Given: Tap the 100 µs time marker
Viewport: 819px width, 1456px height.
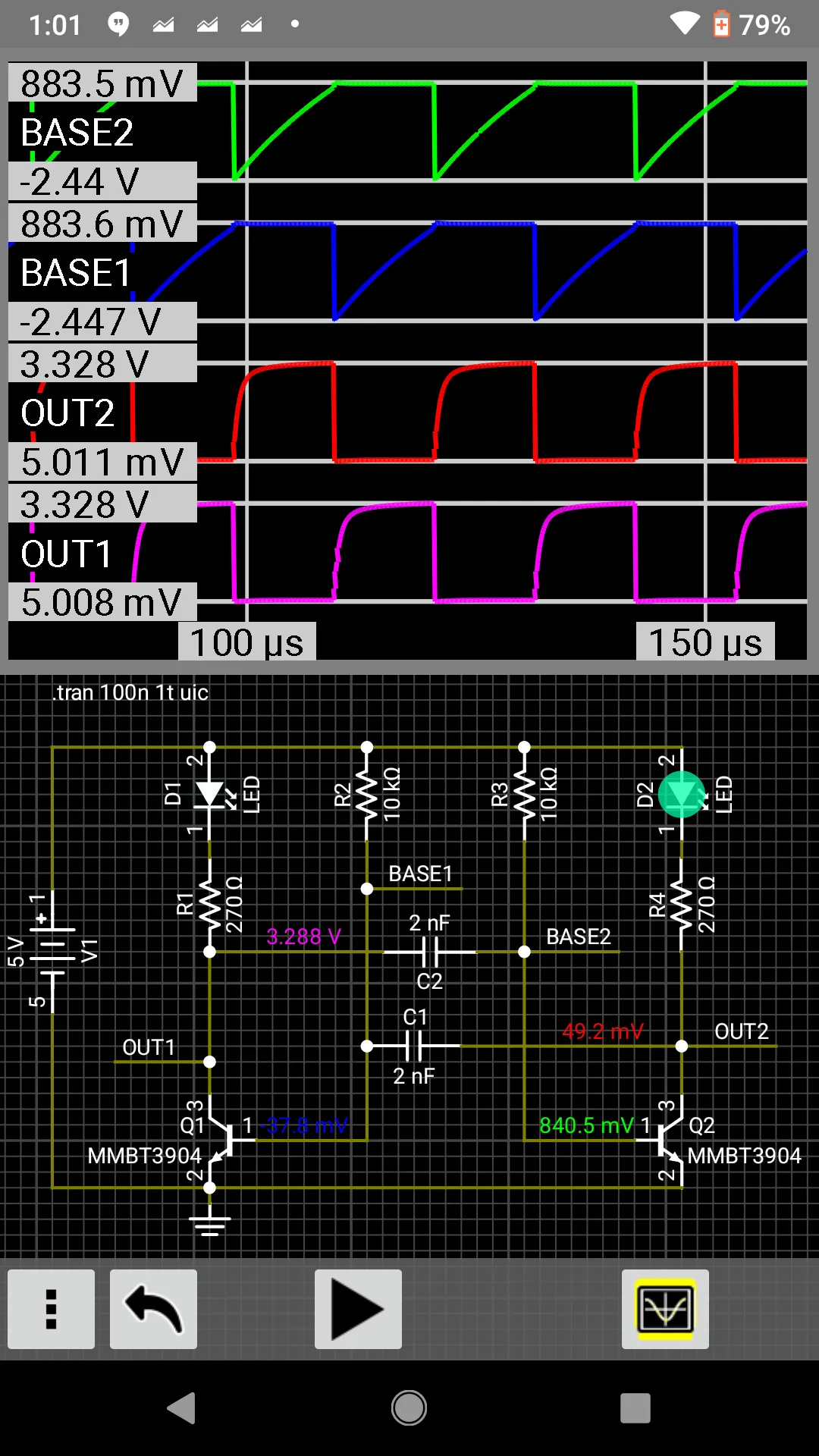Looking at the screenshot, I should (x=247, y=642).
